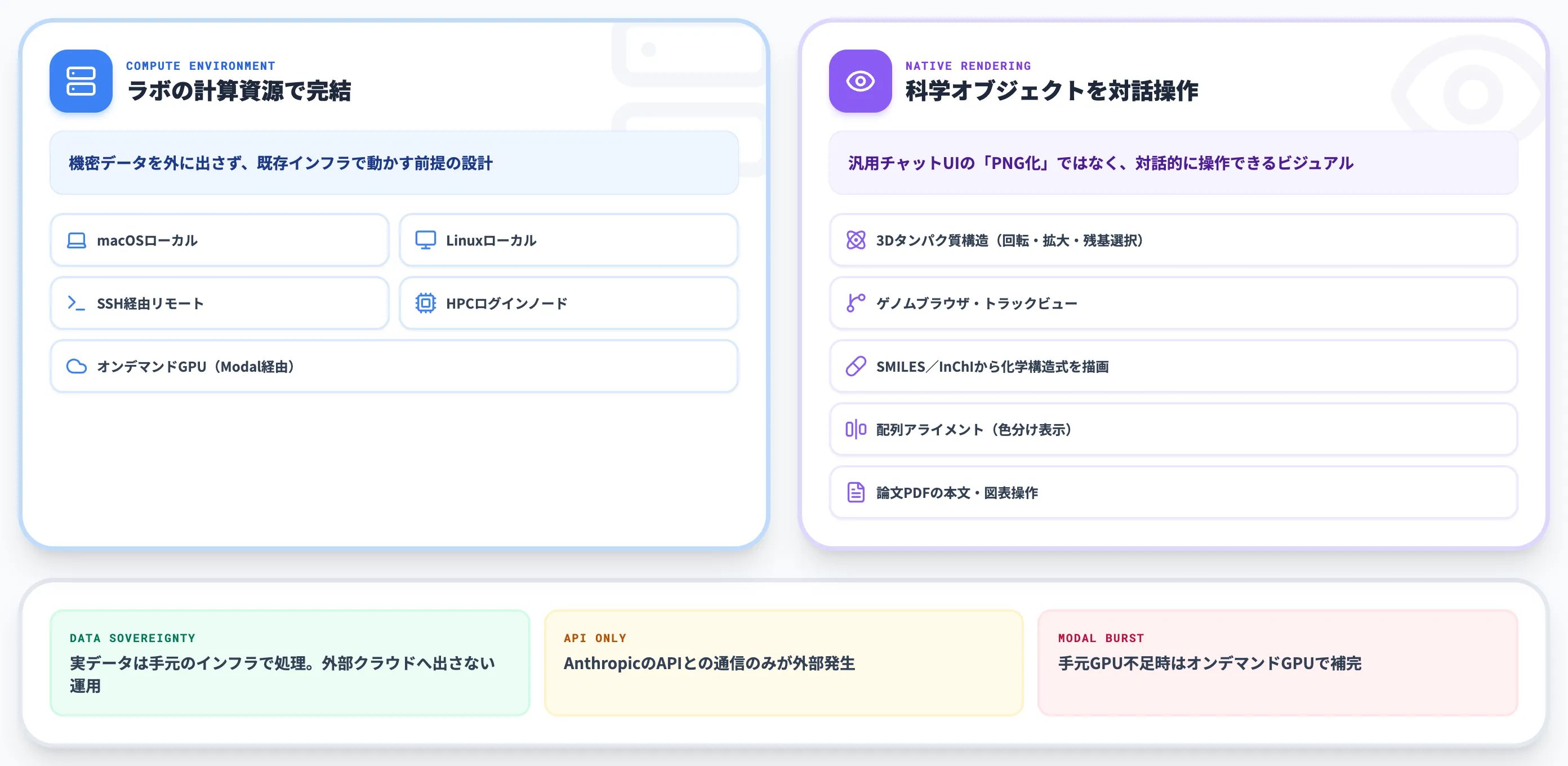Select the オンデマンドGPU（Modal経由） card
The height and width of the screenshot is (766, 1568).
(394, 367)
